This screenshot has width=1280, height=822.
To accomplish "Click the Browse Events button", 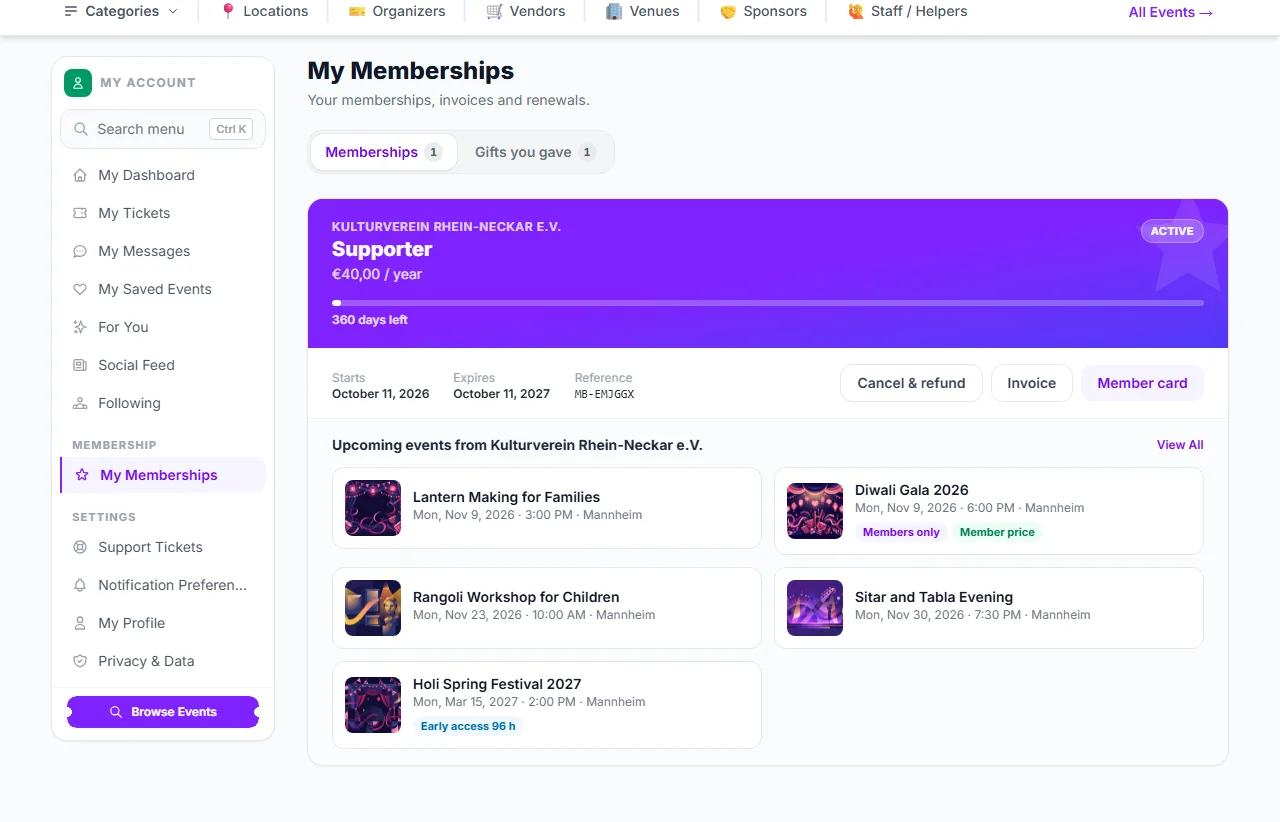I will (163, 712).
